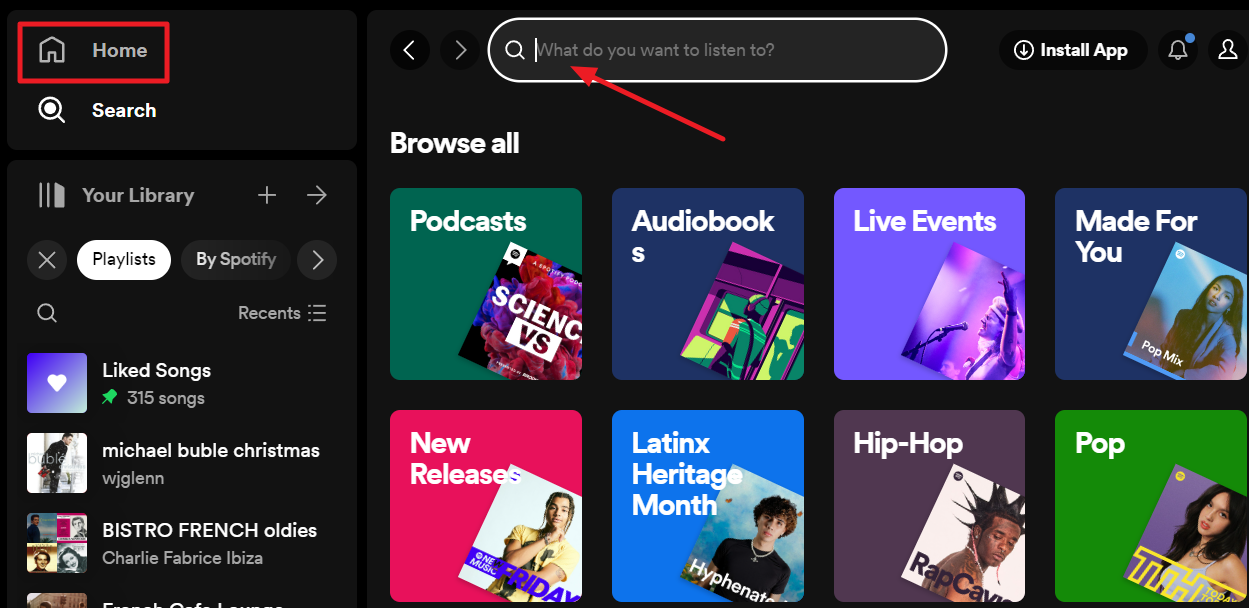This screenshot has height=608, width=1249.
Task: Clear library filters with X button
Action: (x=47, y=260)
